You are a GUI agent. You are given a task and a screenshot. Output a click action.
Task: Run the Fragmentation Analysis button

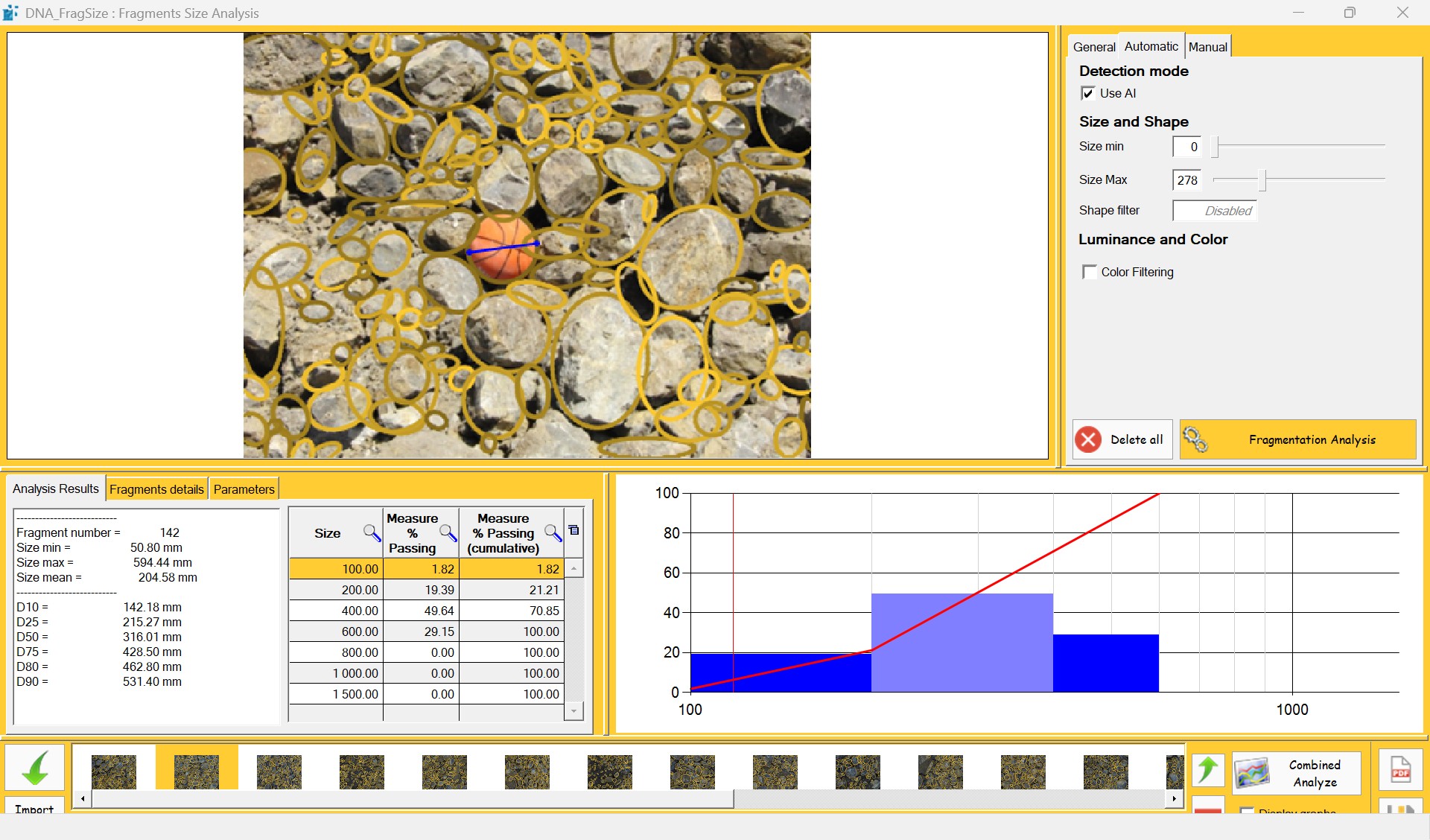pyautogui.click(x=1297, y=439)
